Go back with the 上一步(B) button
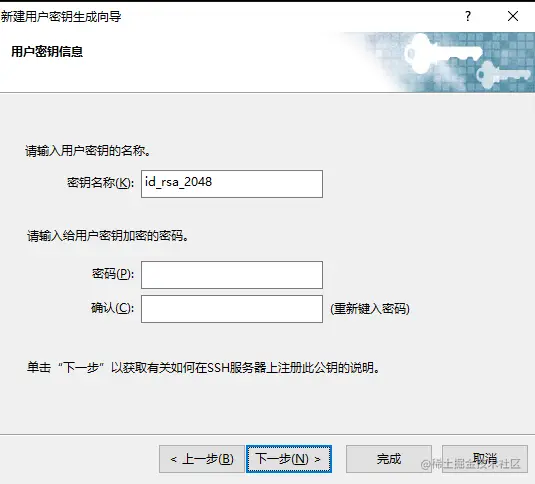The height and width of the screenshot is (484, 535). pyautogui.click(x=202, y=459)
